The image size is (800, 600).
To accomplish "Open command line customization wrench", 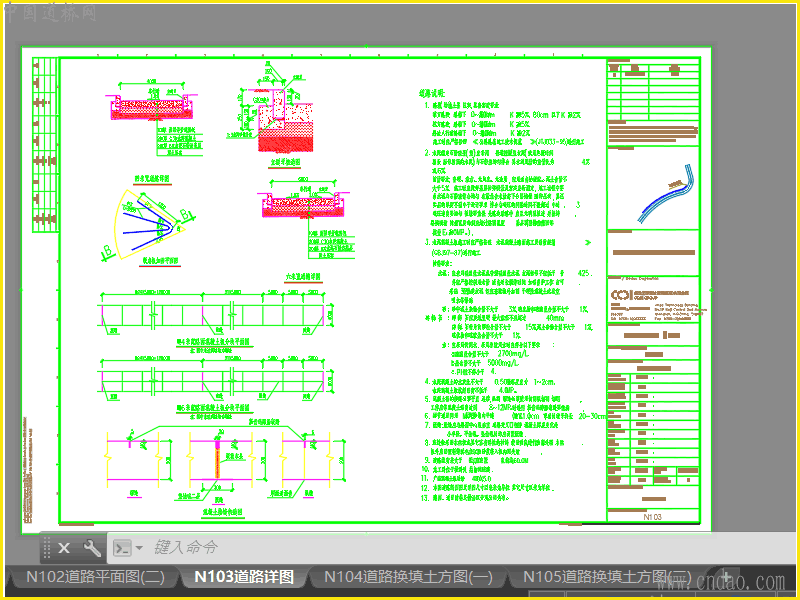I will (x=92, y=548).
